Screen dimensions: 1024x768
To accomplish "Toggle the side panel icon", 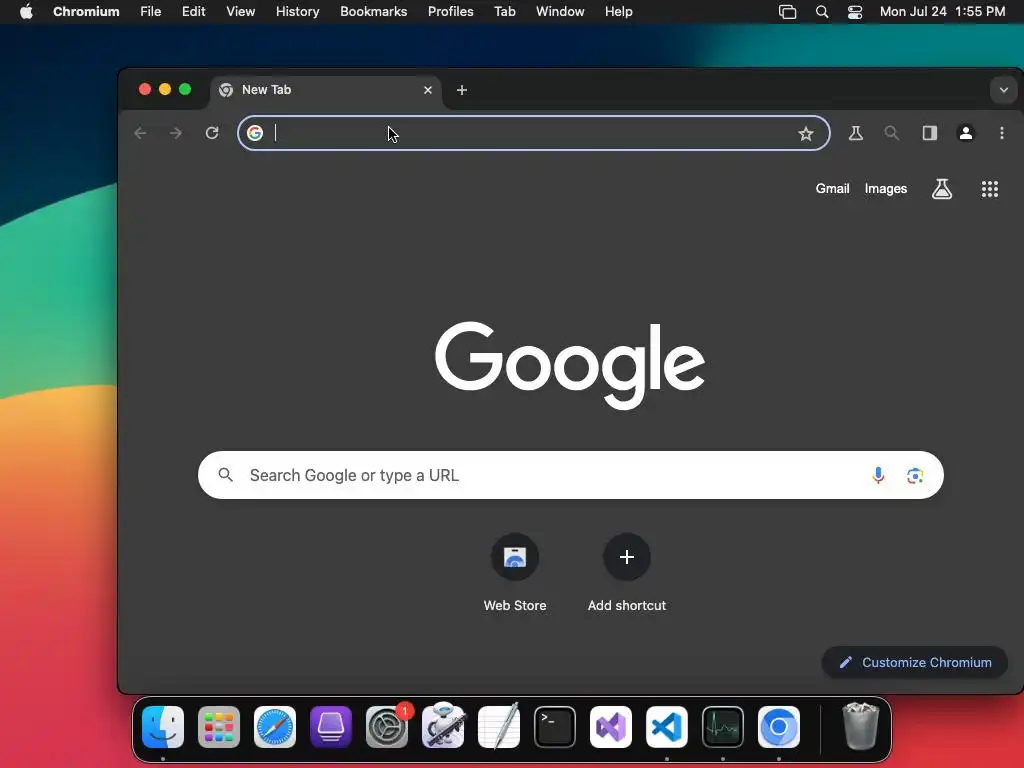I will [x=929, y=133].
